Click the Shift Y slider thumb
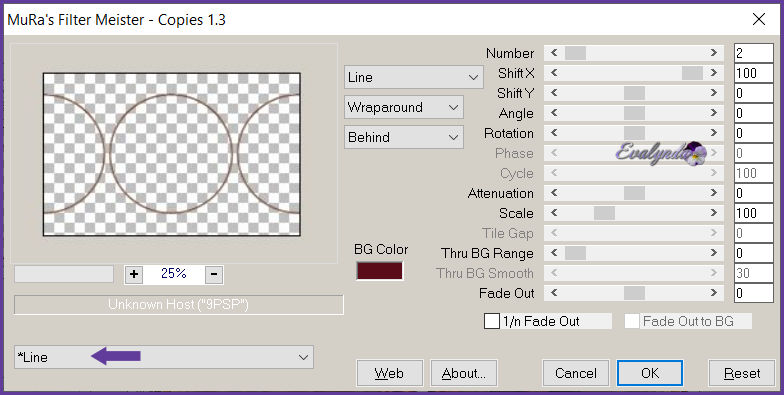 point(634,93)
